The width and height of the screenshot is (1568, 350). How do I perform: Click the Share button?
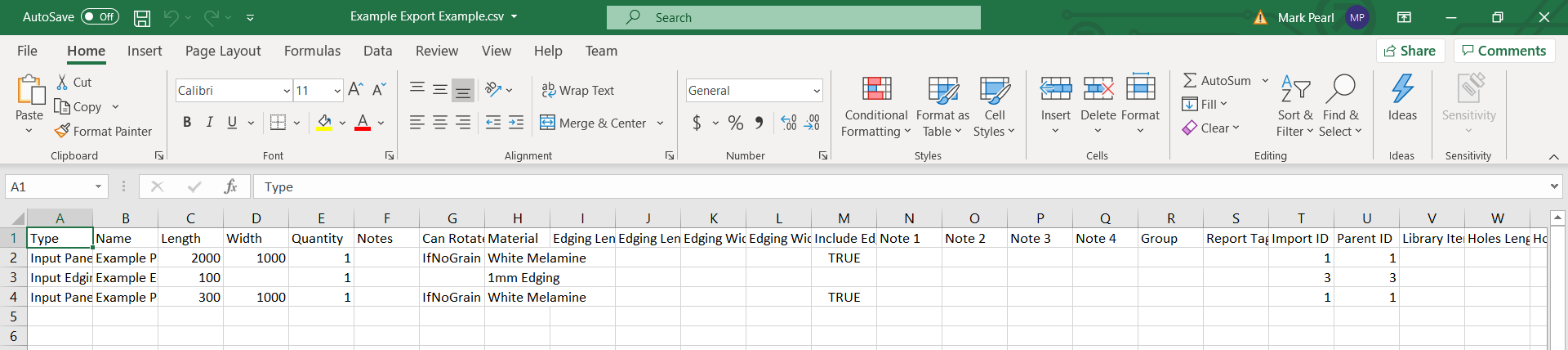click(1410, 51)
